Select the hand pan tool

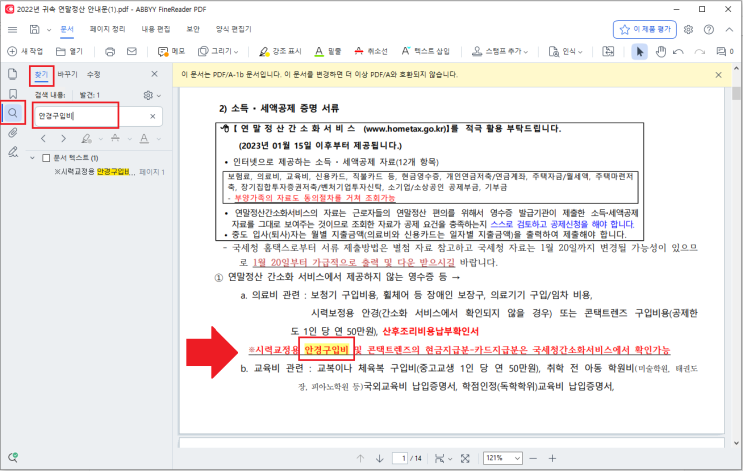pos(661,51)
